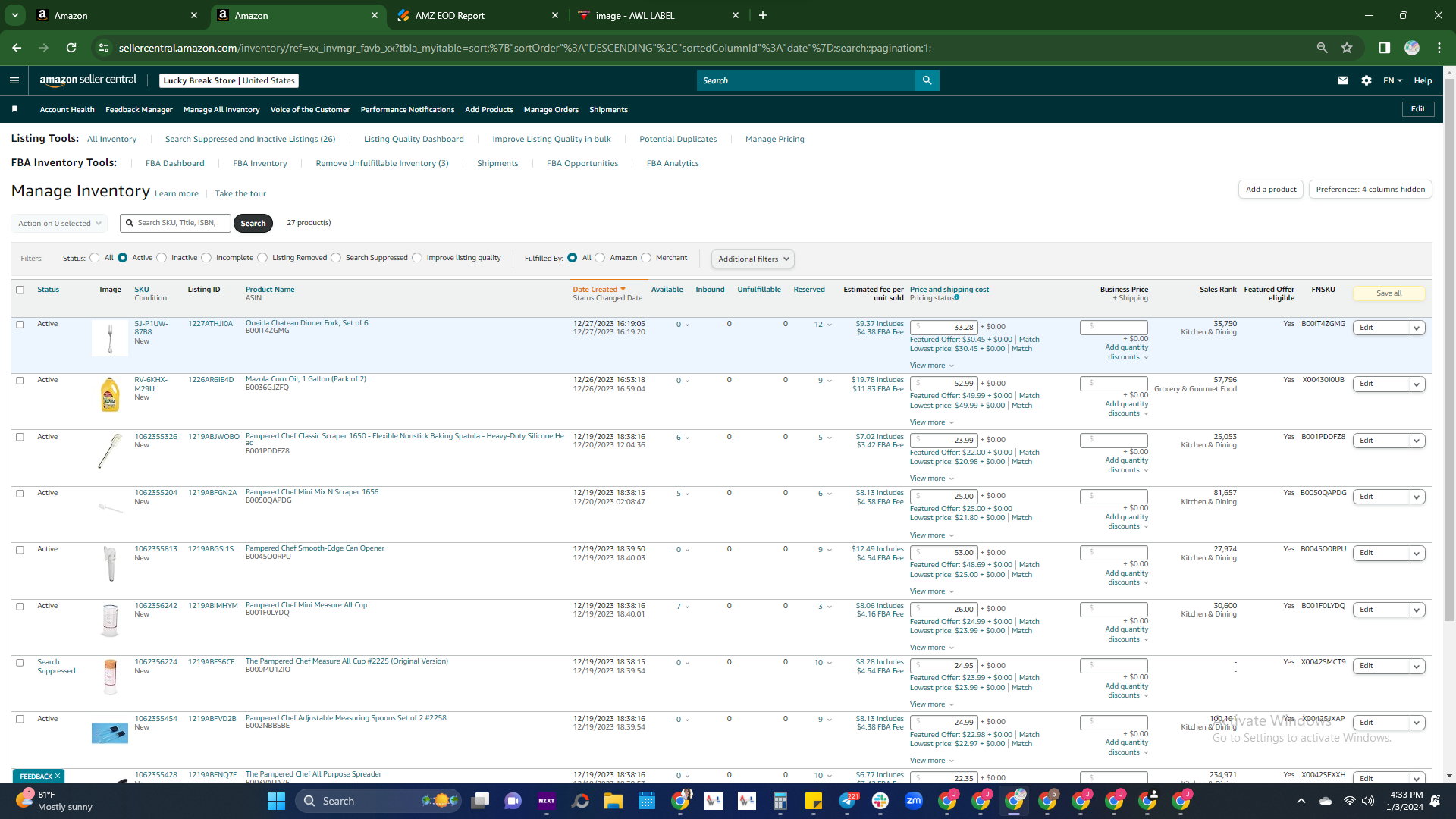
Task: Open the FBA Dashboard link
Action: (174, 163)
